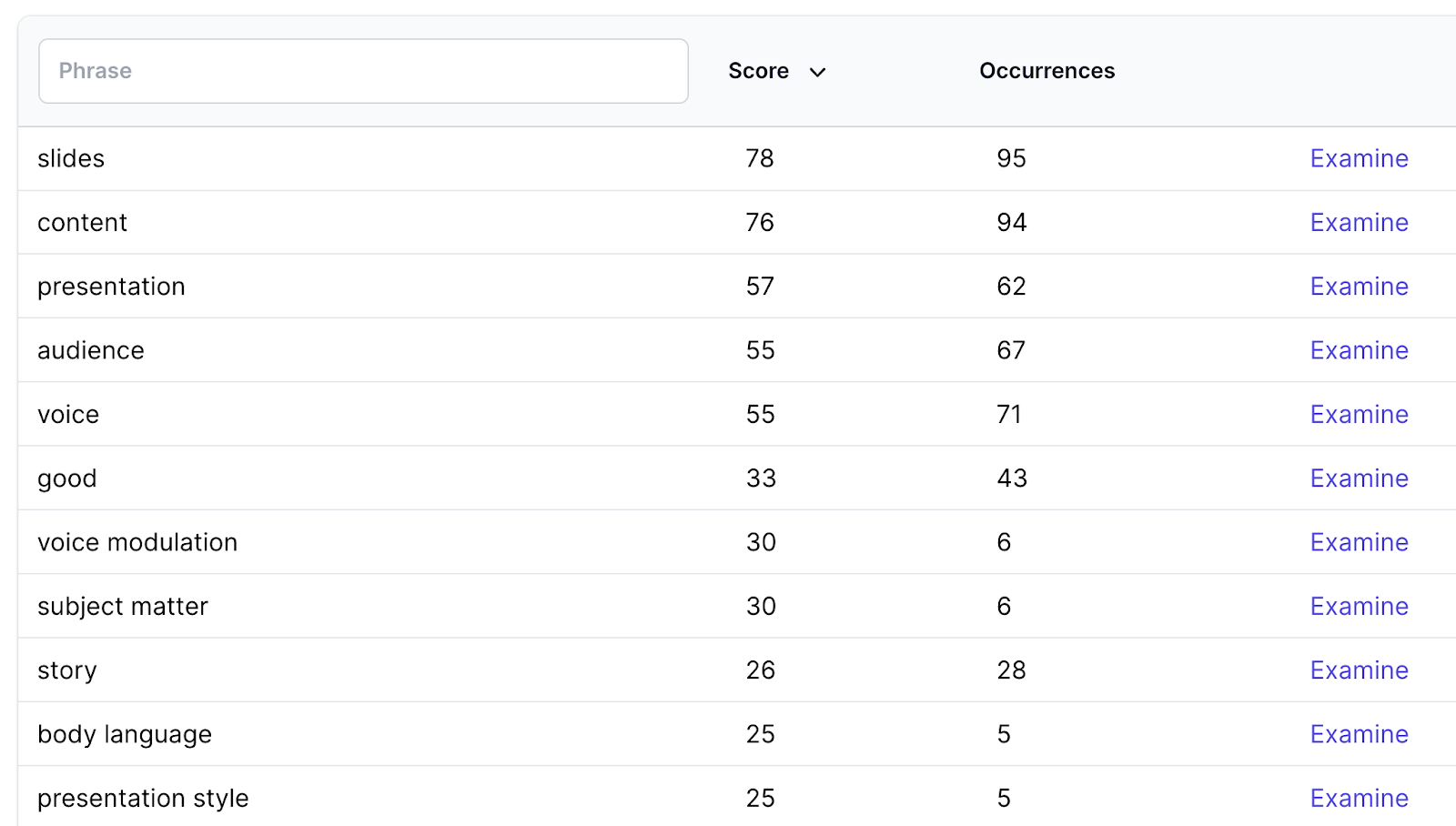This screenshot has height=826, width=1456.
Task: Open Examine link for slides
Action: pos(1359,158)
